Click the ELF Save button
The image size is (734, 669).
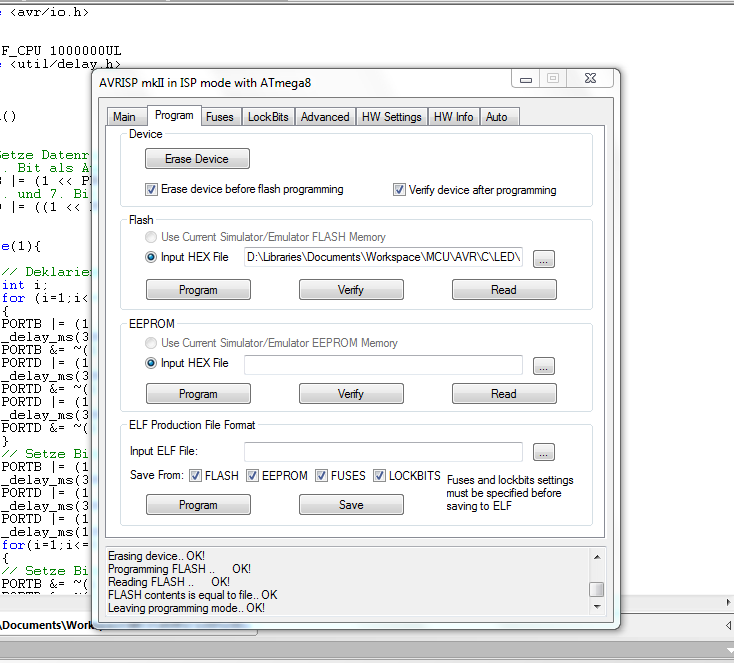point(351,505)
